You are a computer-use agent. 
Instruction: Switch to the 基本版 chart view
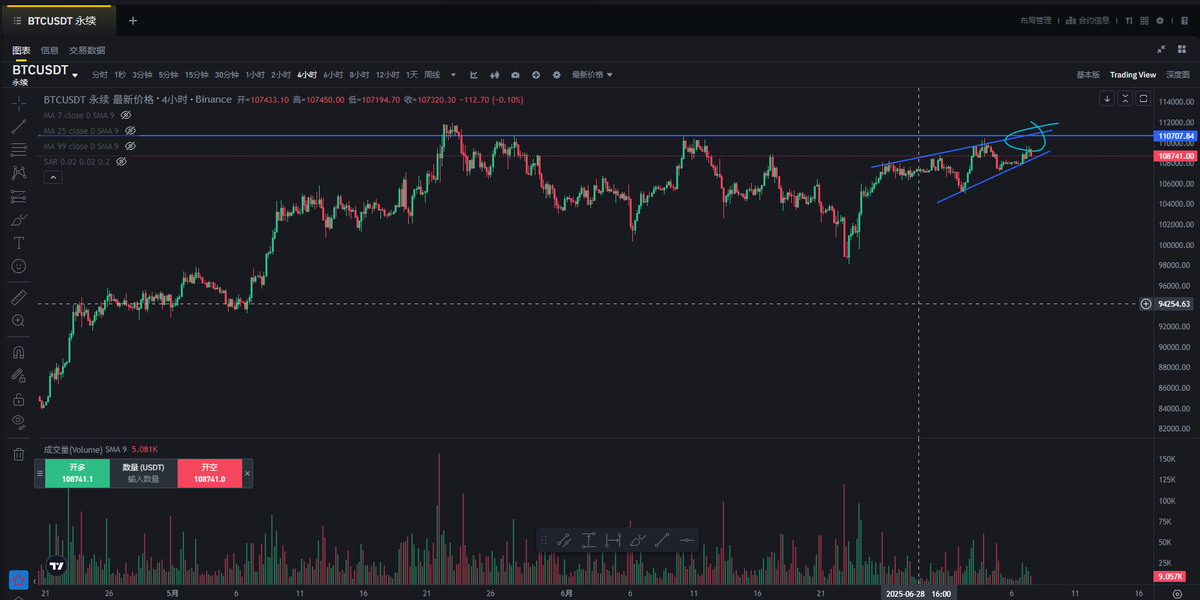click(1088, 74)
